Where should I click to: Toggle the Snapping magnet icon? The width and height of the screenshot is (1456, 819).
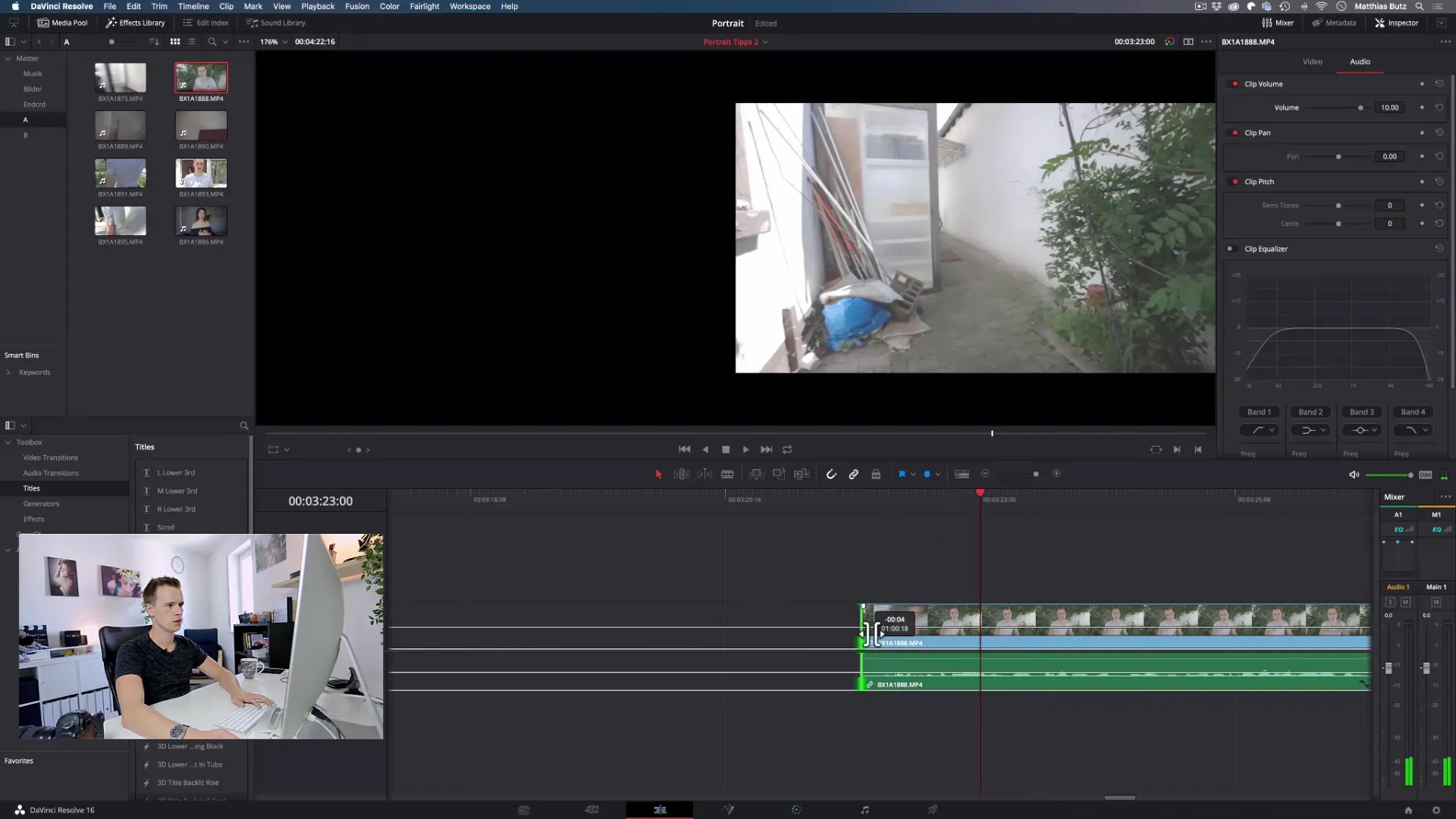tap(831, 474)
